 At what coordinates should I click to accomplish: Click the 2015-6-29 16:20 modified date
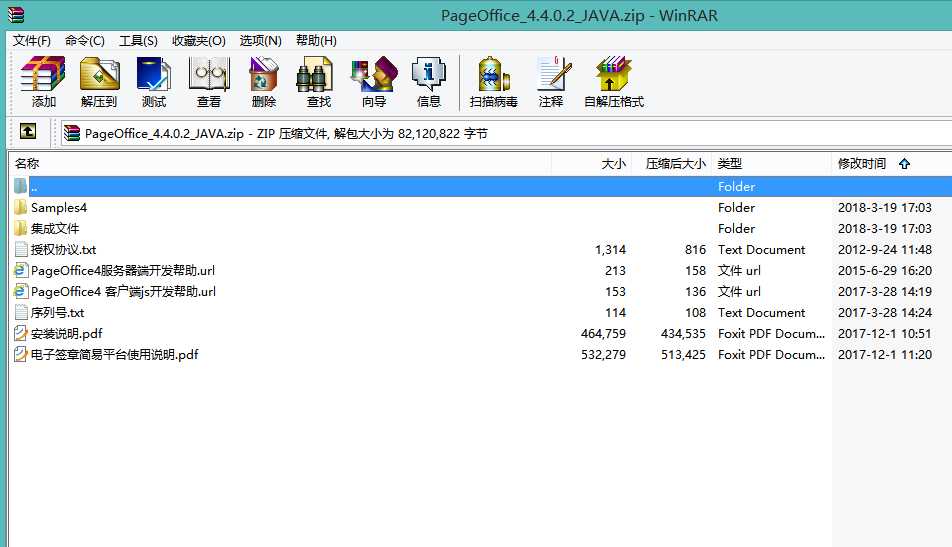pos(885,270)
